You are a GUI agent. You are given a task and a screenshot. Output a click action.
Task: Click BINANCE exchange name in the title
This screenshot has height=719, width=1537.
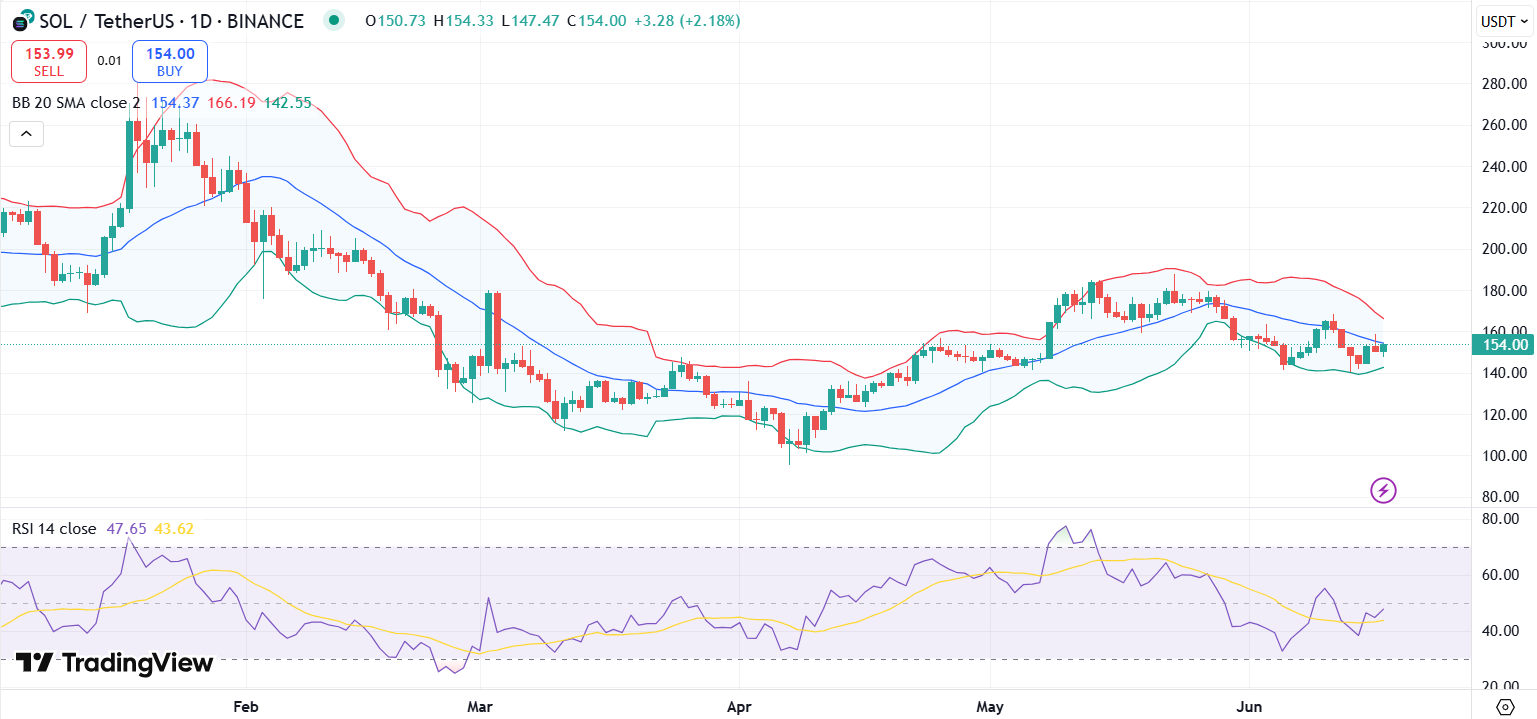point(266,20)
